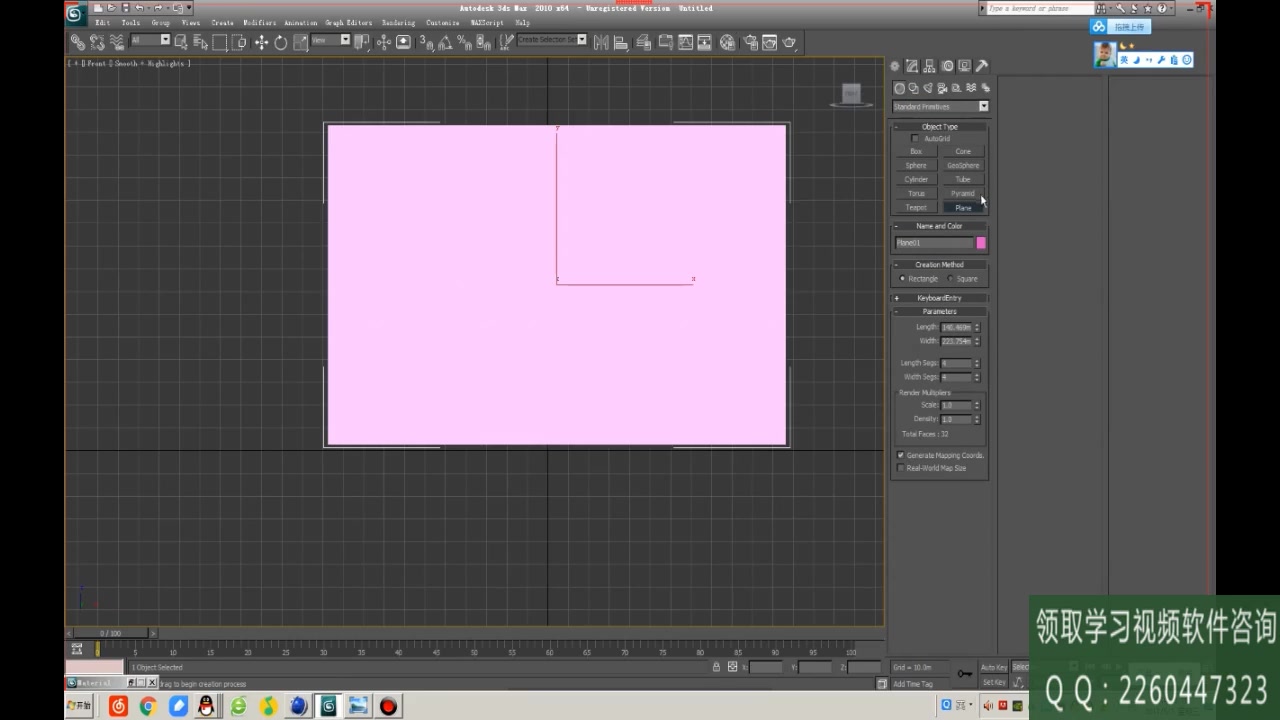Open the Graph Editors menu
The image size is (1280, 720).
click(349, 22)
